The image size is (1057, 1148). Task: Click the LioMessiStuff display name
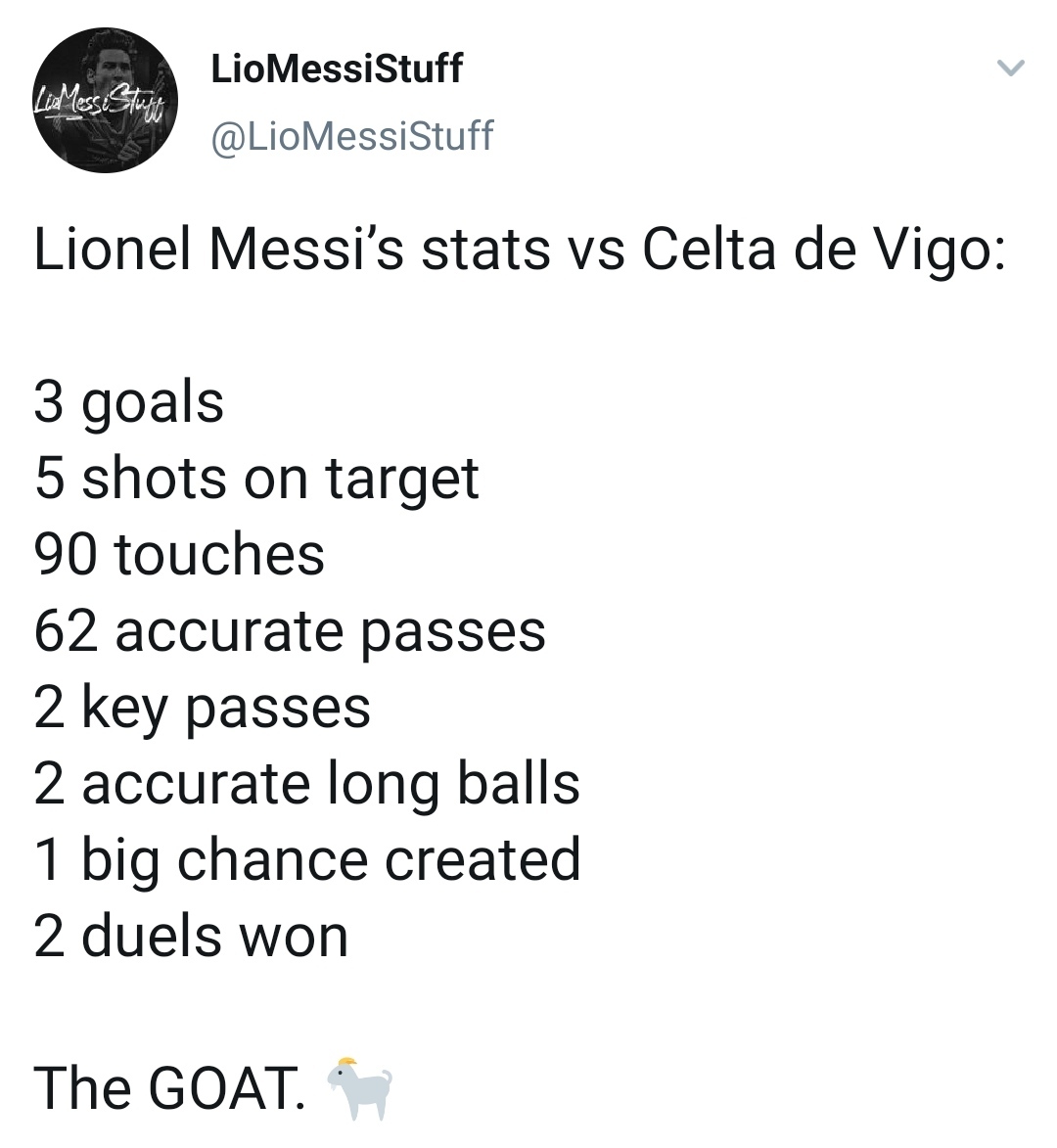pyautogui.click(x=337, y=69)
